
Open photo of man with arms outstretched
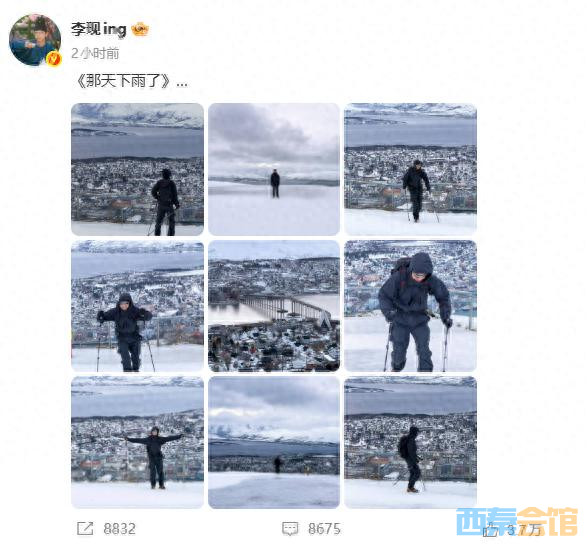coord(137,443)
